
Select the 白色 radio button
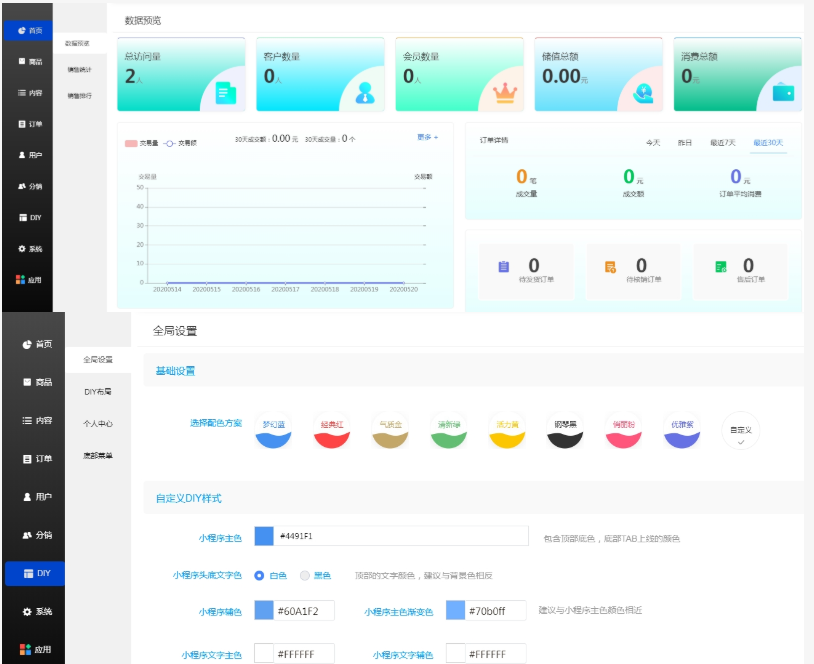259,575
